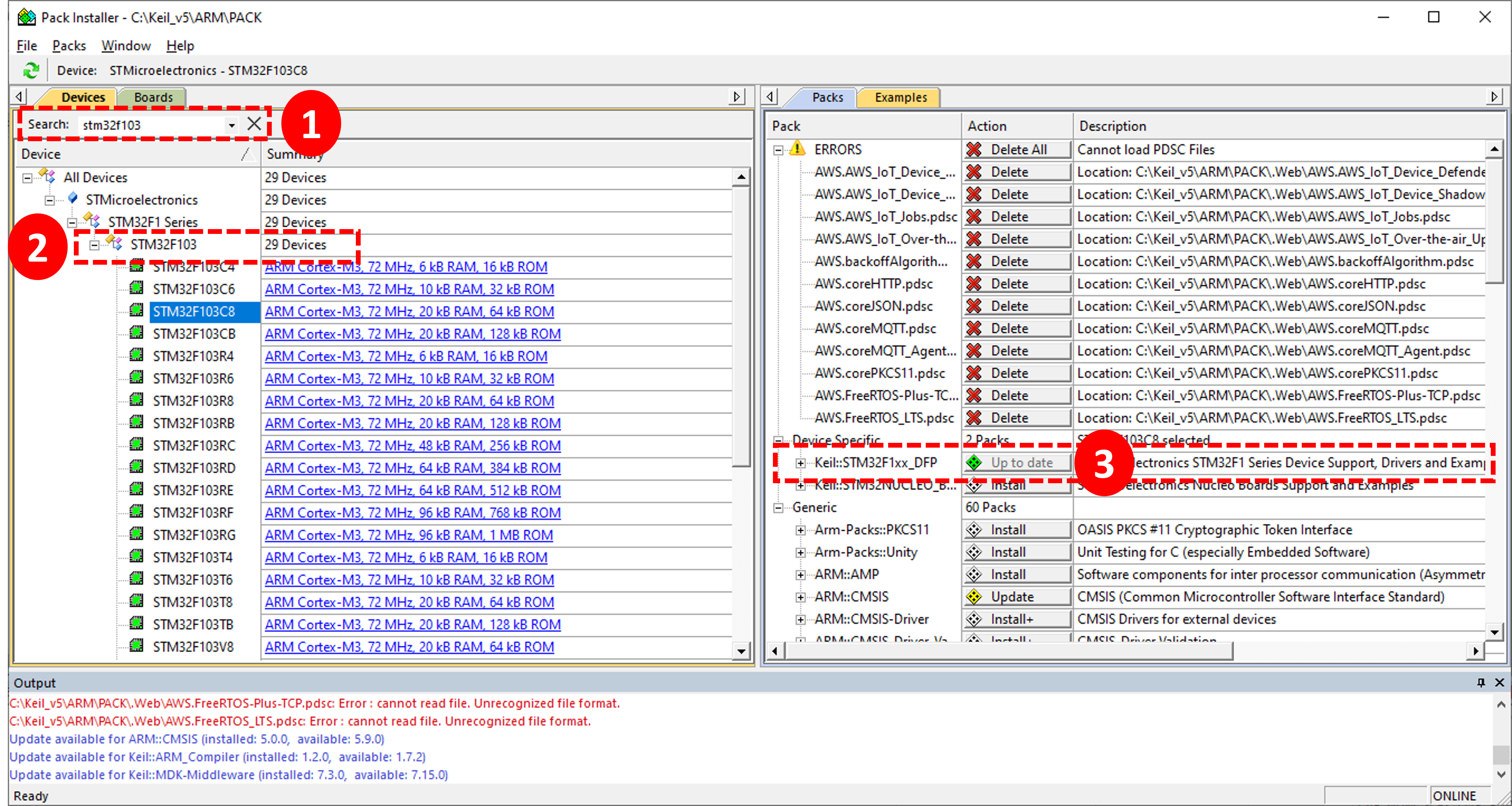Screen dimensions: 1512x806
Task: Click the chip icon beside STM32F103RG
Action: tap(136, 533)
